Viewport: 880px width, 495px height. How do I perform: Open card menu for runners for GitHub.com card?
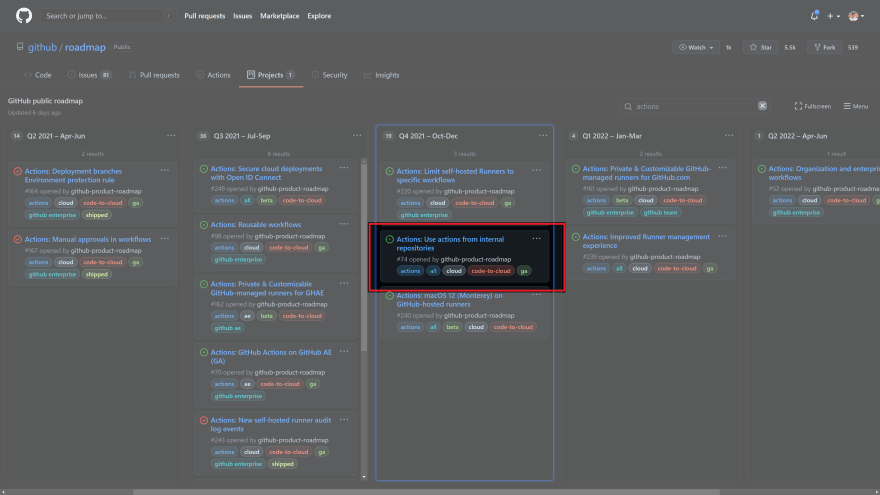pos(722,167)
